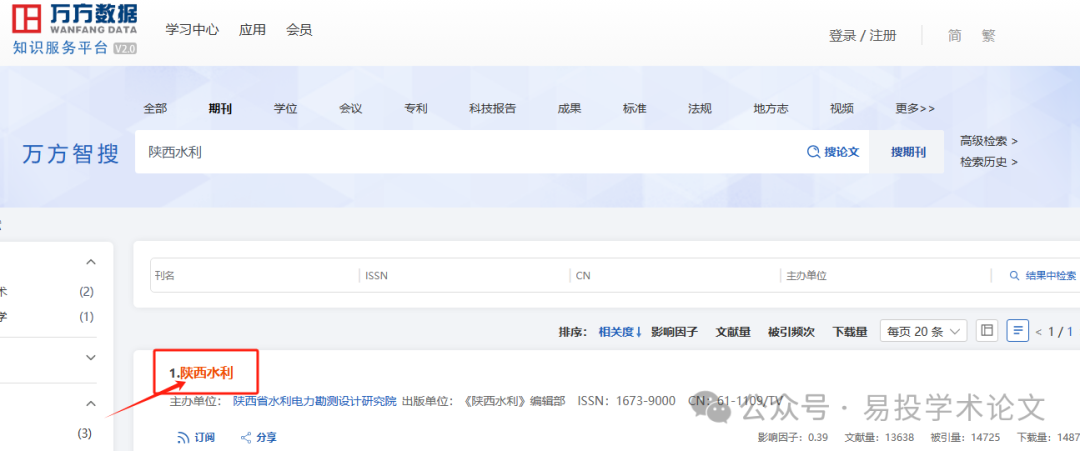Select the 法规 search tab
The width and height of the screenshot is (1080, 451).
(x=700, y=108)
